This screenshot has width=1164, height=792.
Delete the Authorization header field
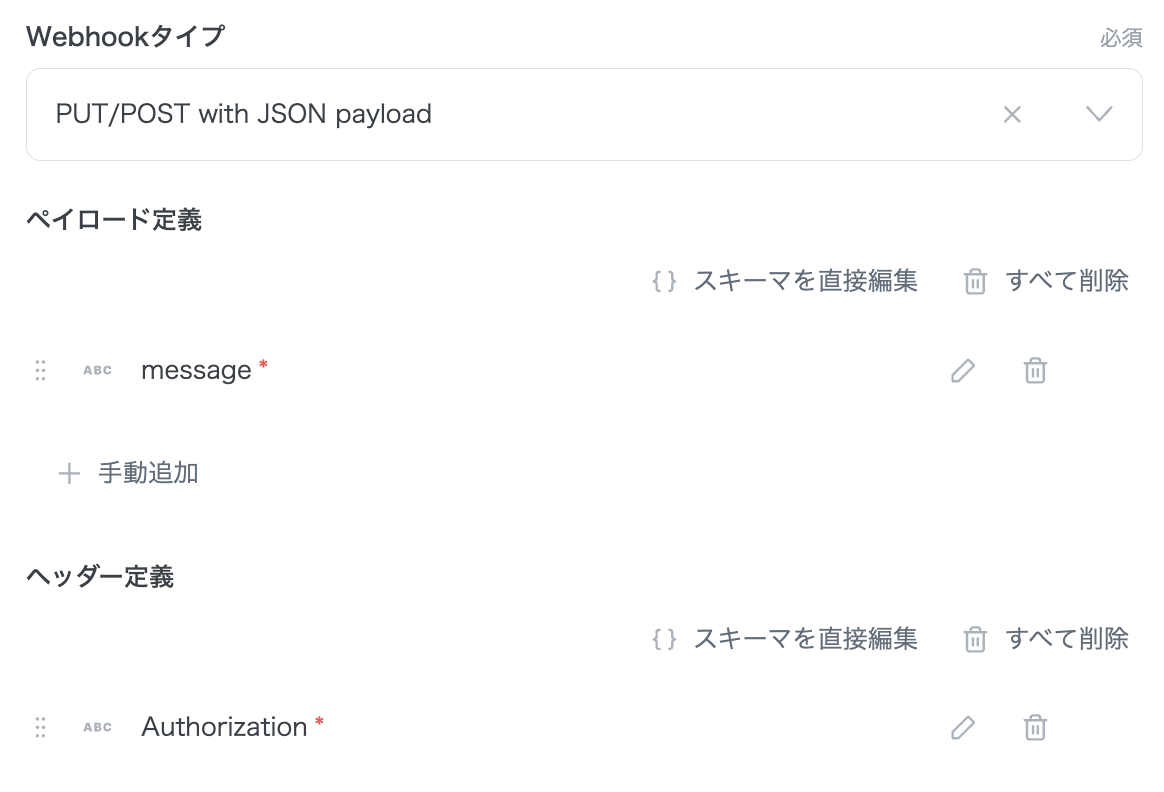[x=1035, y=728]
